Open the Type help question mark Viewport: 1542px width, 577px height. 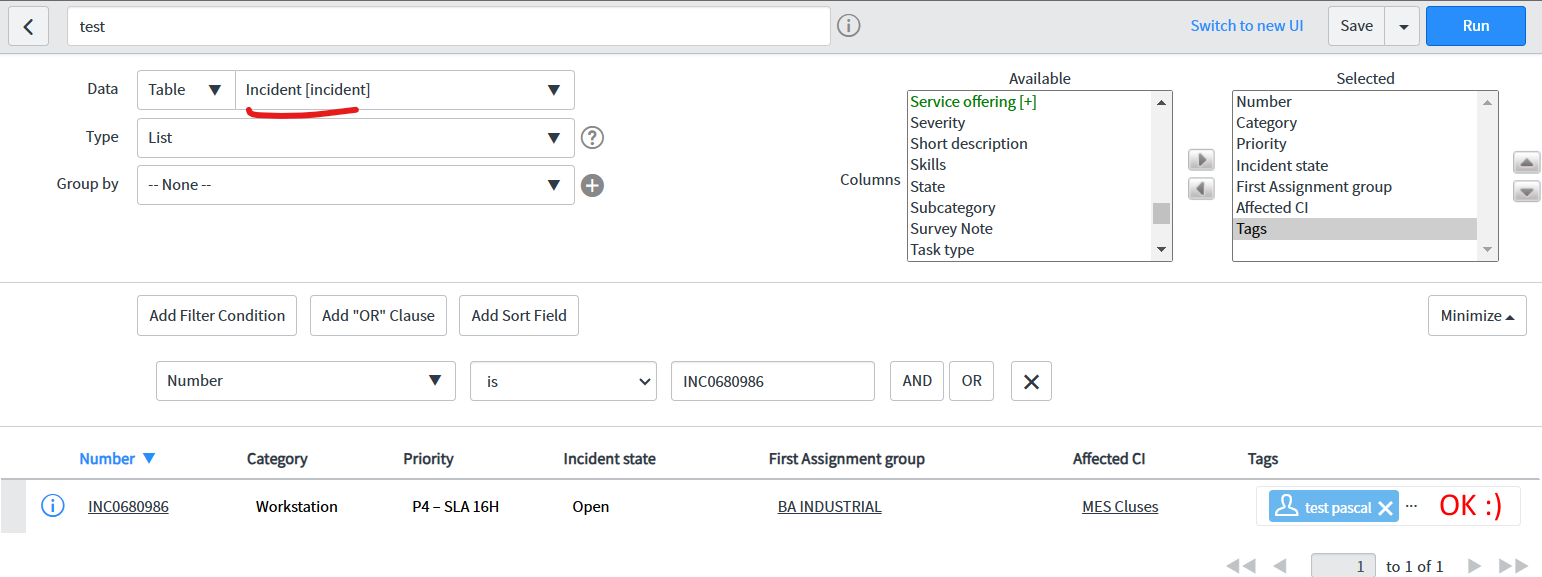click(592, 138)
